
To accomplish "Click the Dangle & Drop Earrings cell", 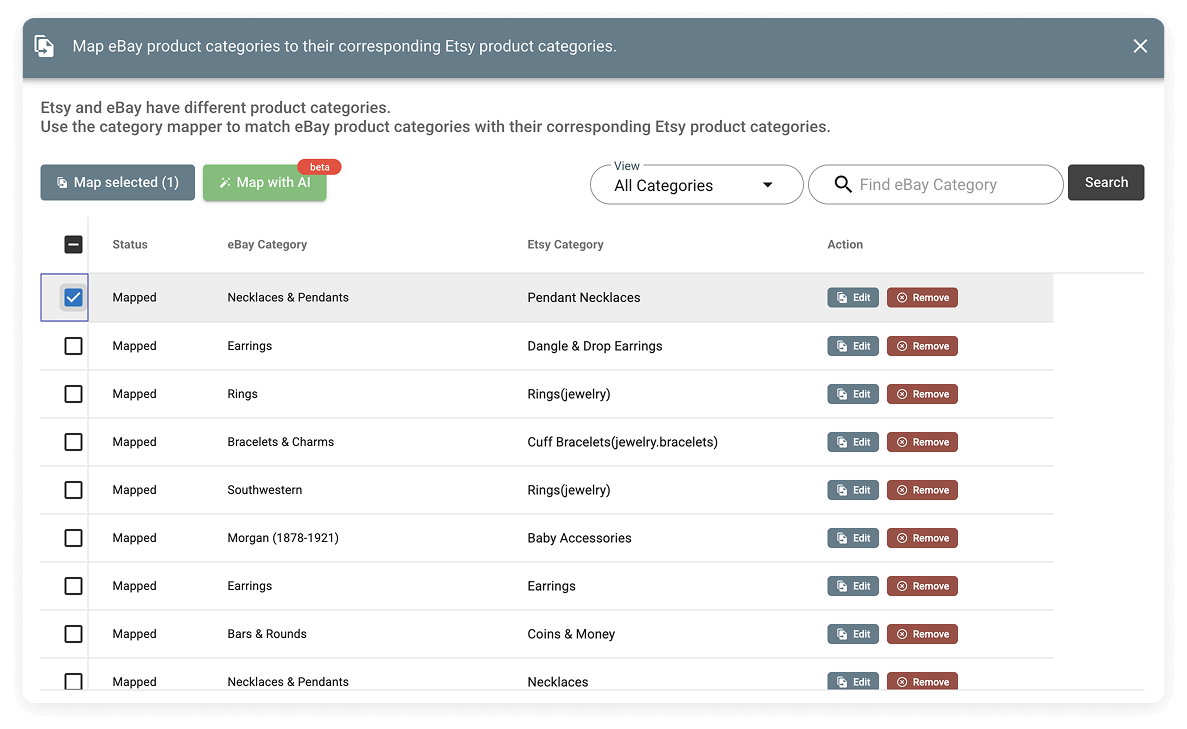I will 595,346.
